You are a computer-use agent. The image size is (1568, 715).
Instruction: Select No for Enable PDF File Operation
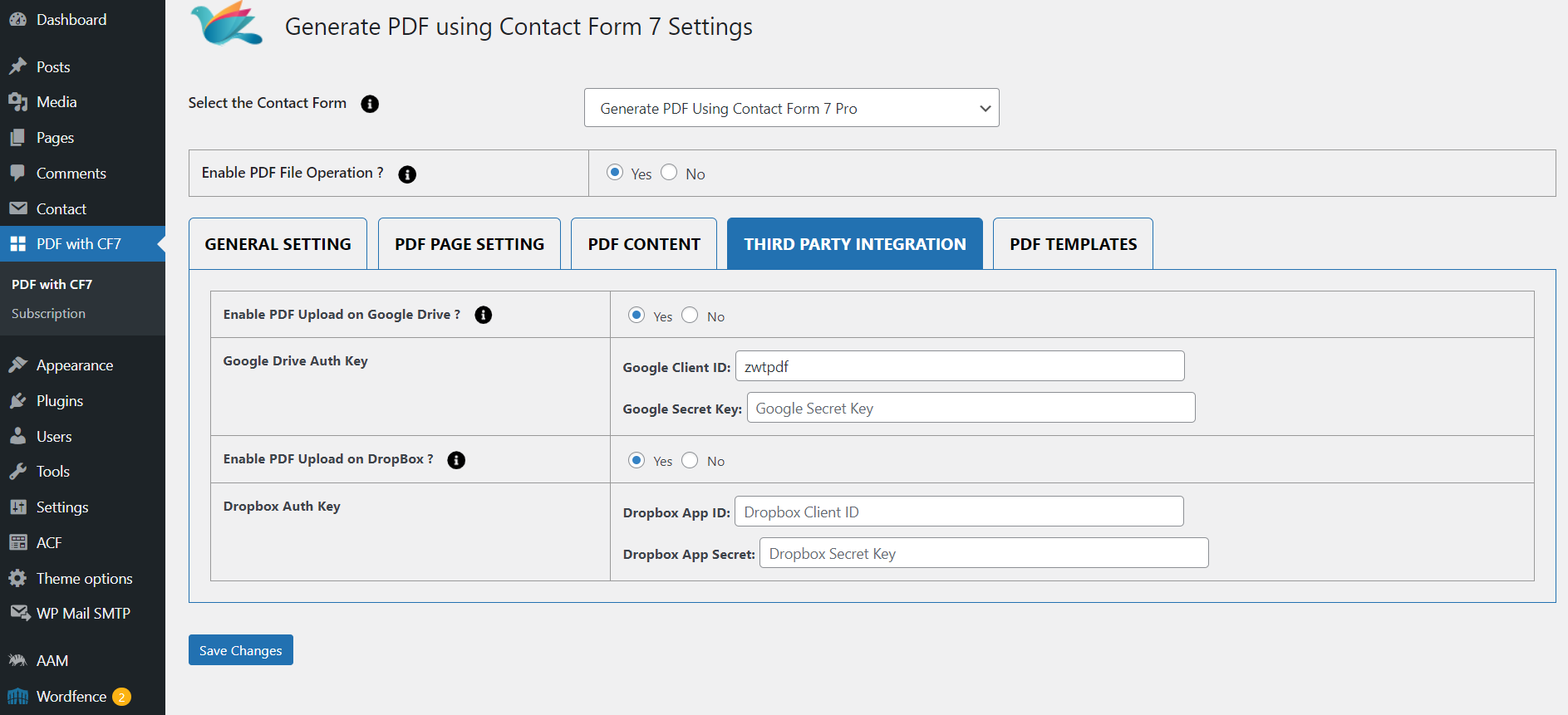(669, 173)
